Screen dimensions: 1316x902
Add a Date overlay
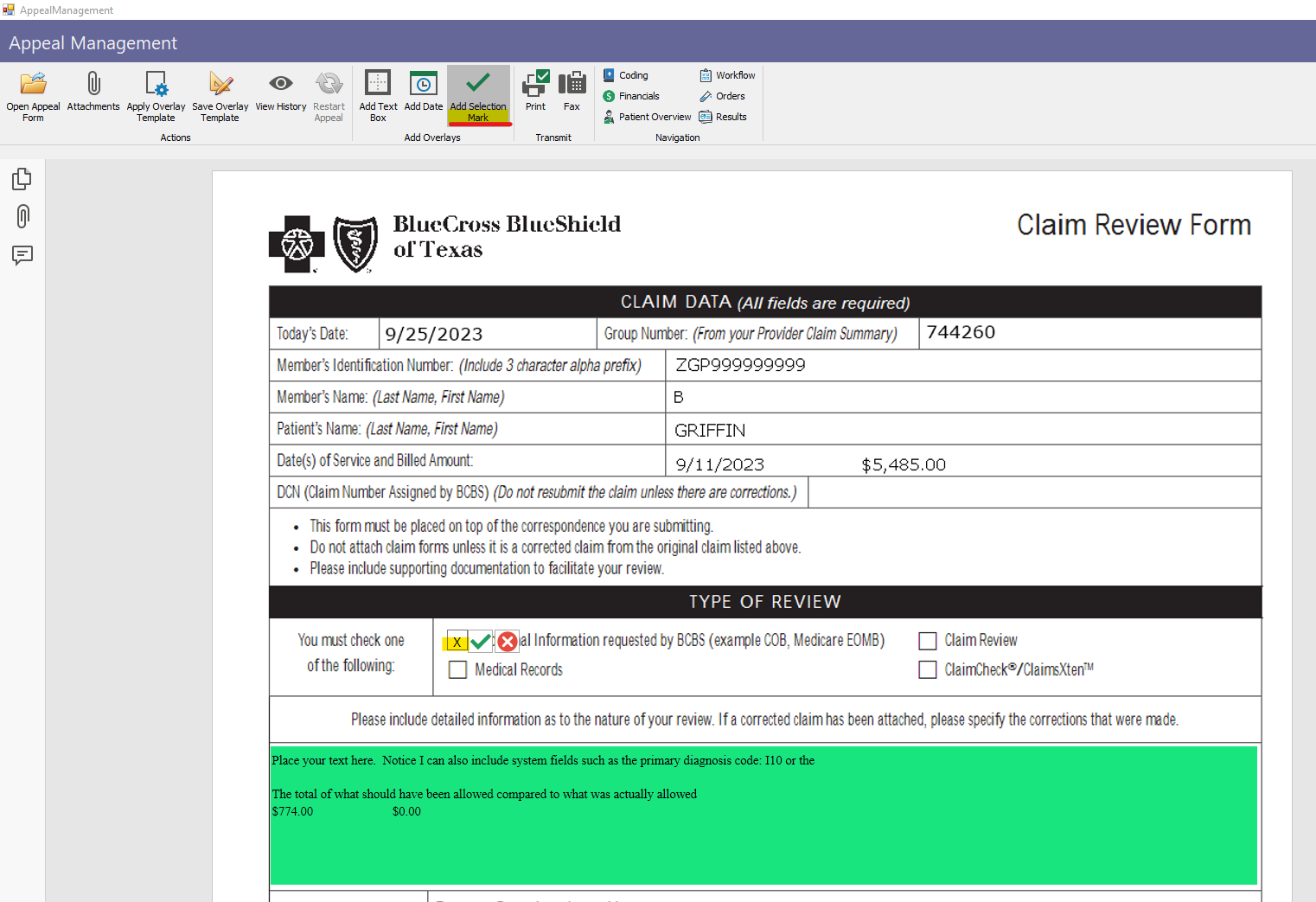coord(423,92)
